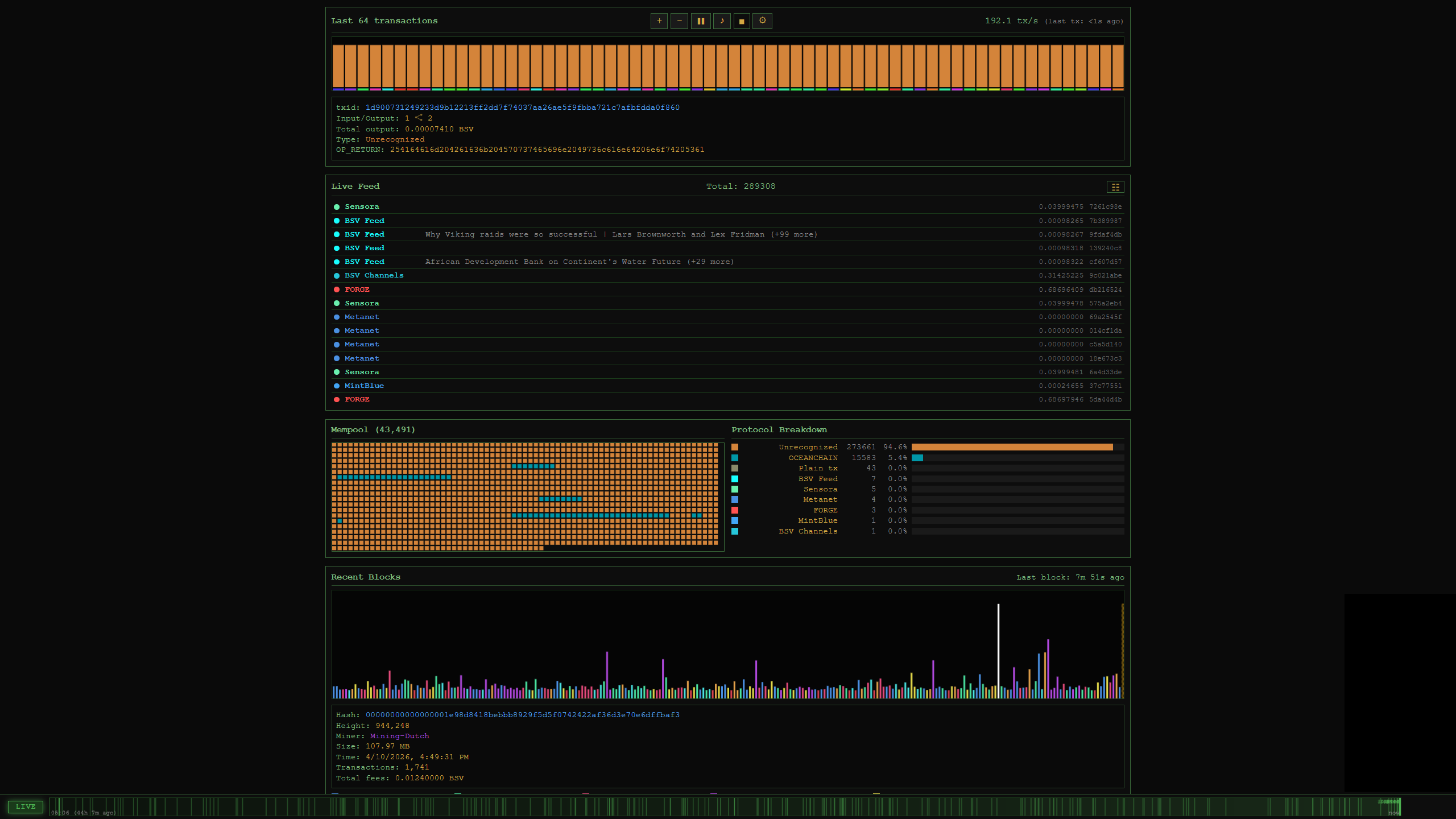Select the FORGE row 5da44d4b

(x=727, y=399)
